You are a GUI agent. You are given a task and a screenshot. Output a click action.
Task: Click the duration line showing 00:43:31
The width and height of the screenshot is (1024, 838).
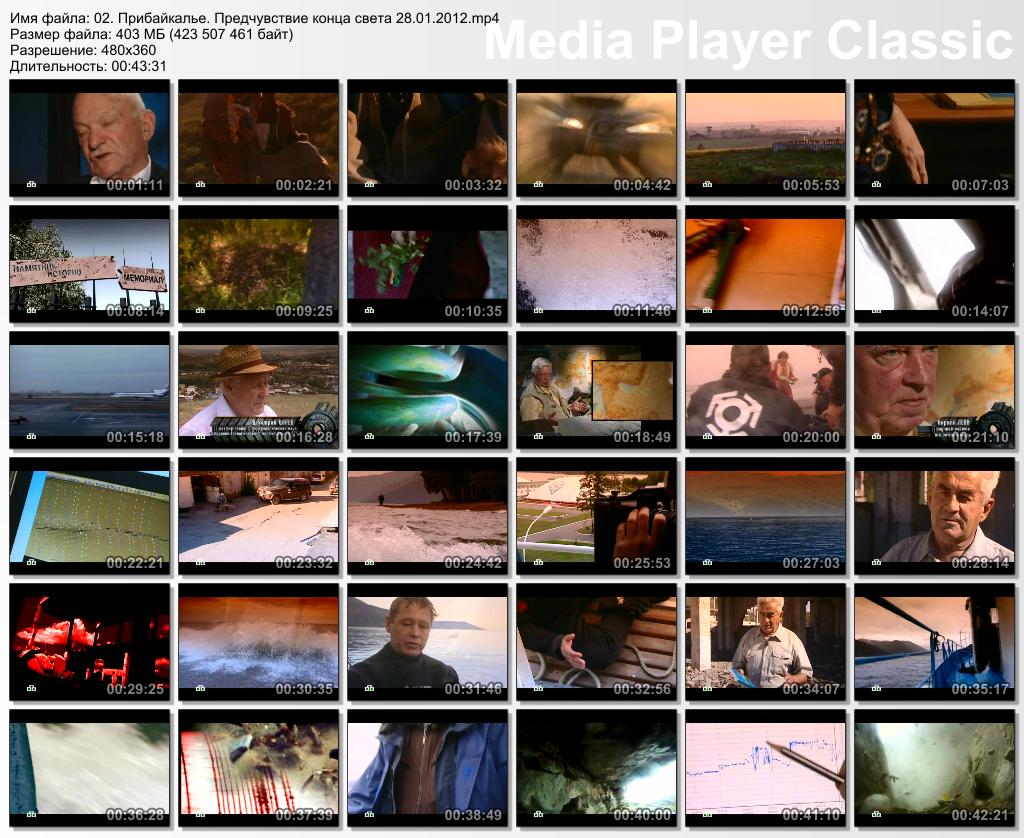88,66
